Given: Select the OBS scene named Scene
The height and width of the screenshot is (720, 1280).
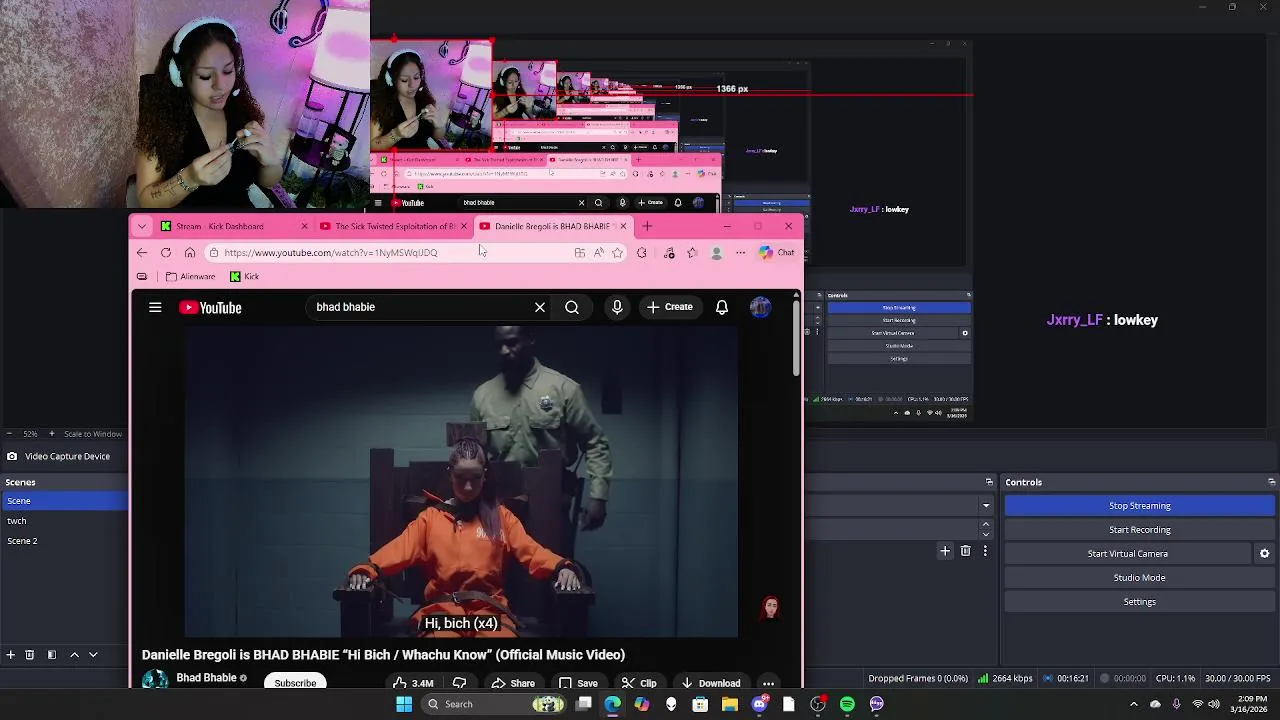Looking at the screenshot, I should coord(64,501).
